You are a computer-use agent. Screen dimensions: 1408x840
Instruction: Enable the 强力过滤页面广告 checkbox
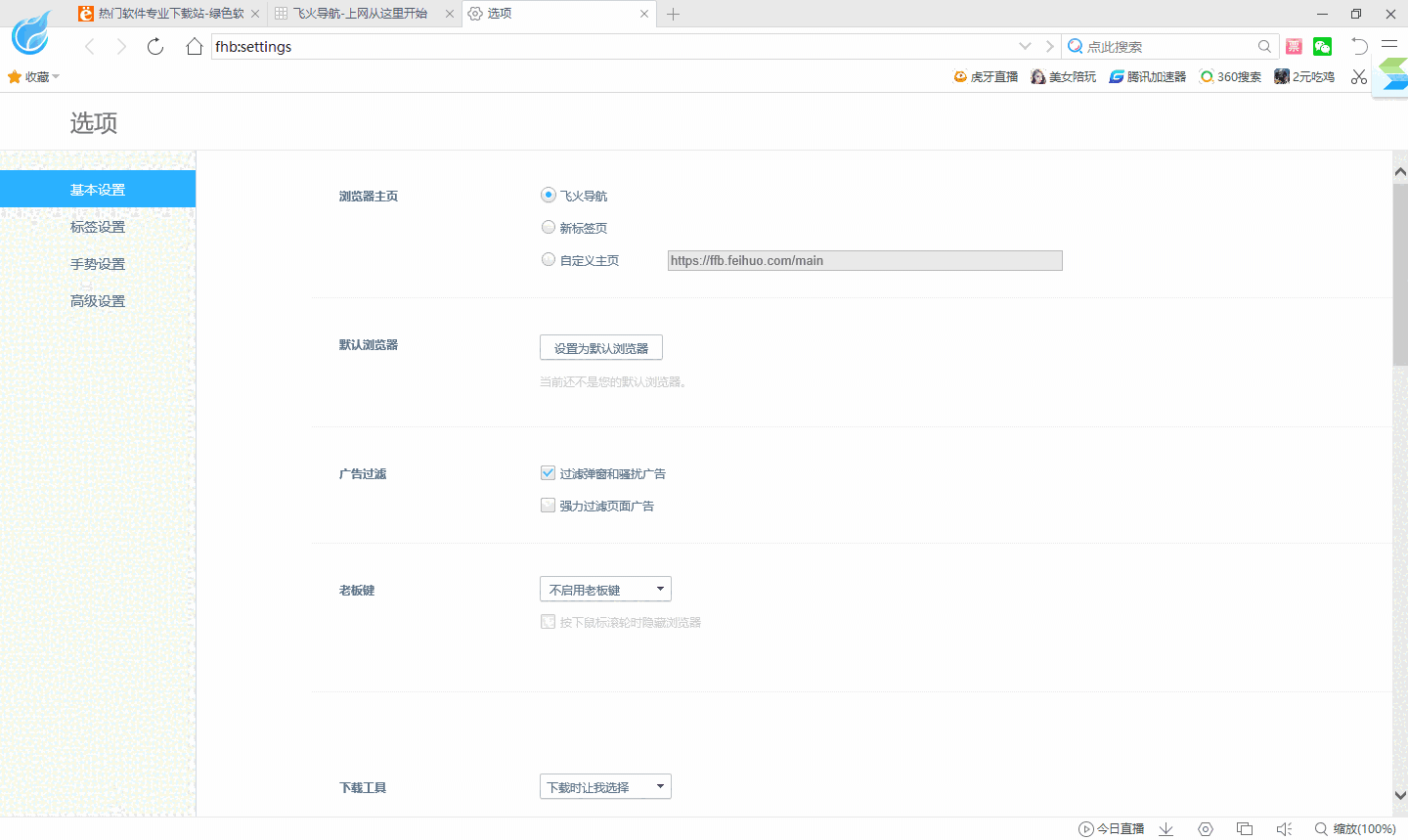coord(549,506)
